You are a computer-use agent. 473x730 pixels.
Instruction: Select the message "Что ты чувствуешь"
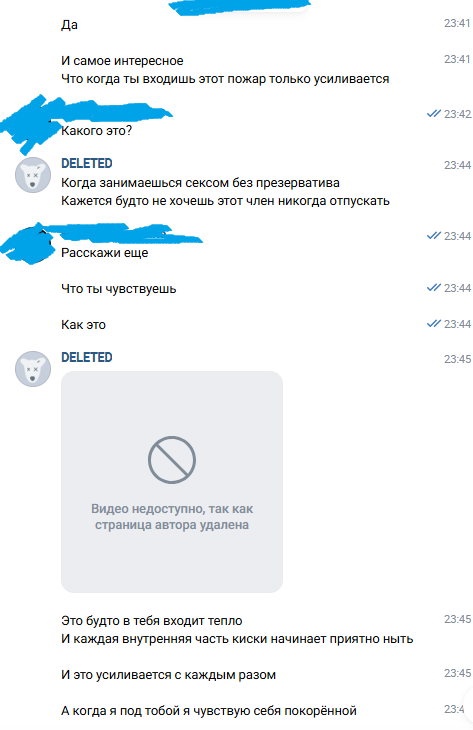[x=119, y=289]
